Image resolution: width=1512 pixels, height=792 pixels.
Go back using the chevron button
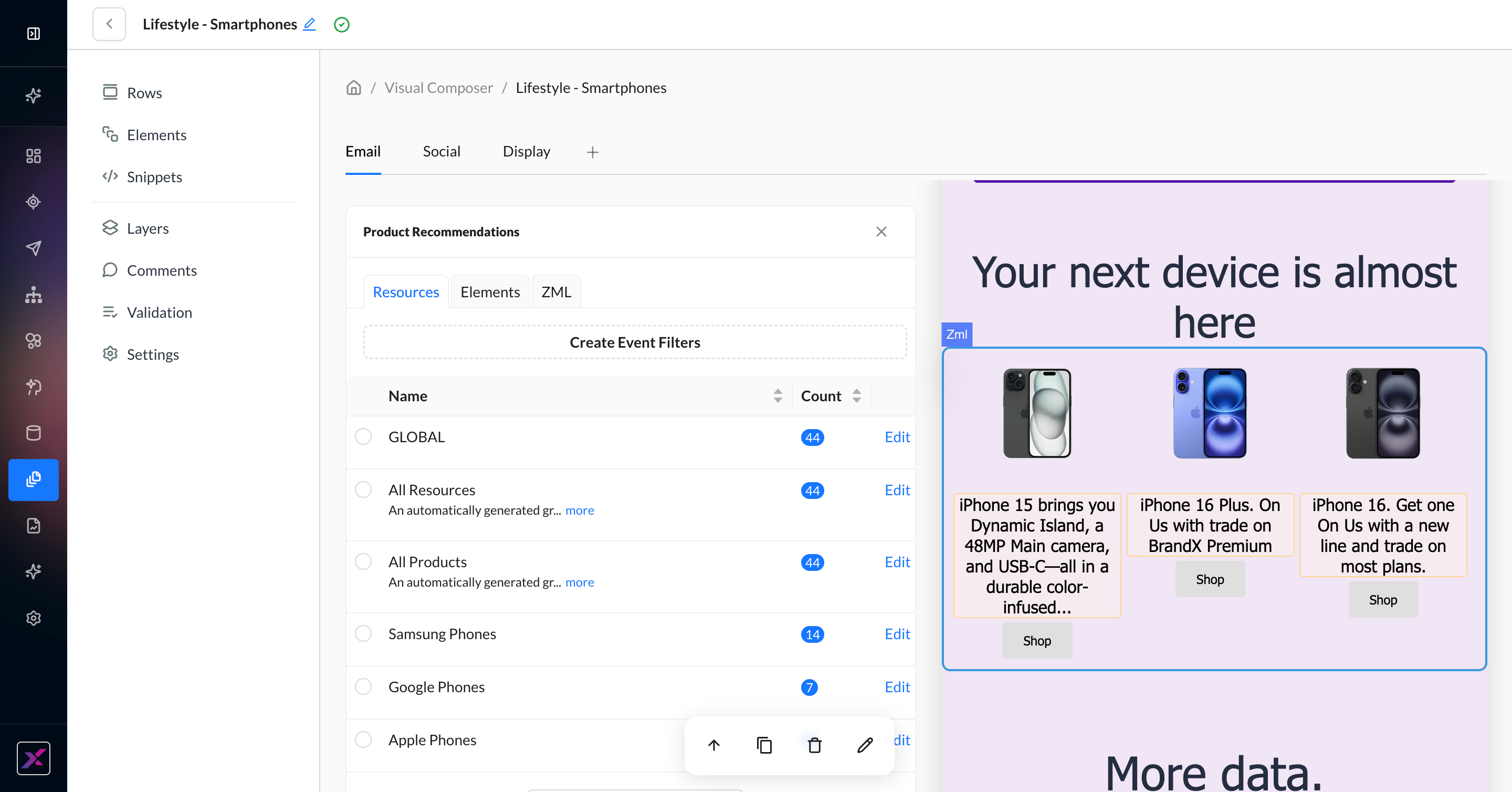109,24
